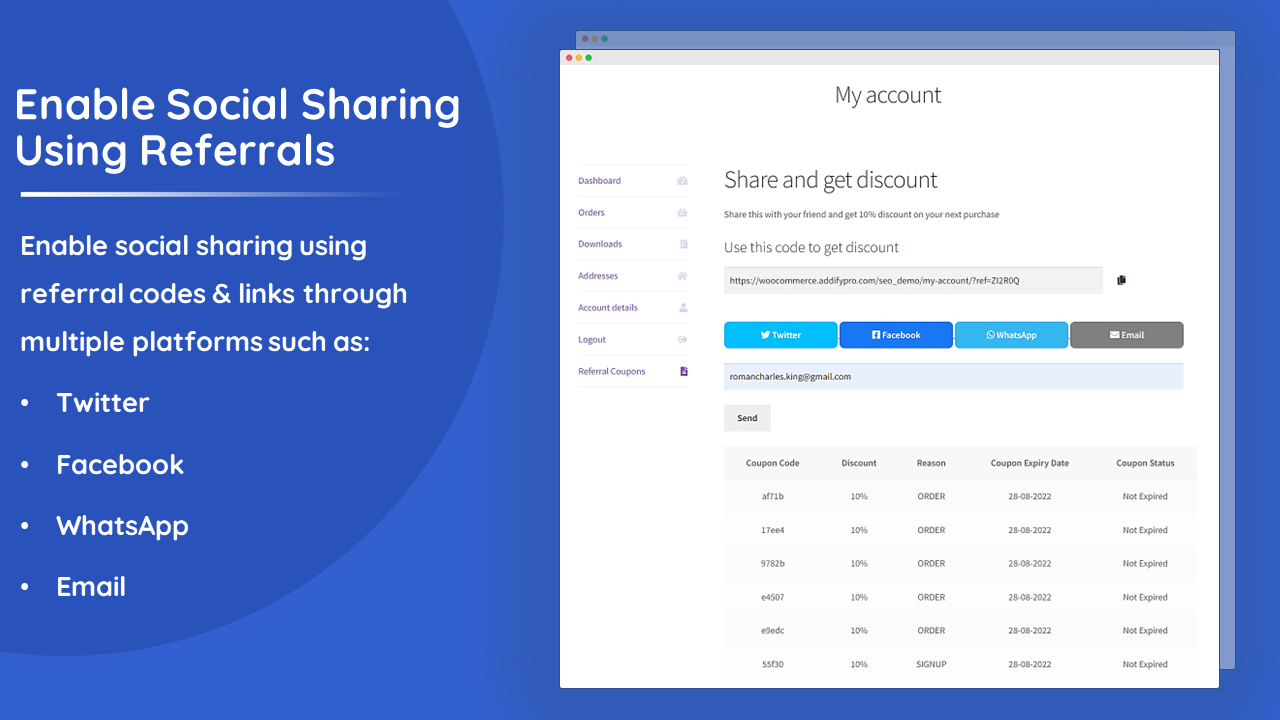Select coupon code af71b in the table

click(x=772, y=496)
